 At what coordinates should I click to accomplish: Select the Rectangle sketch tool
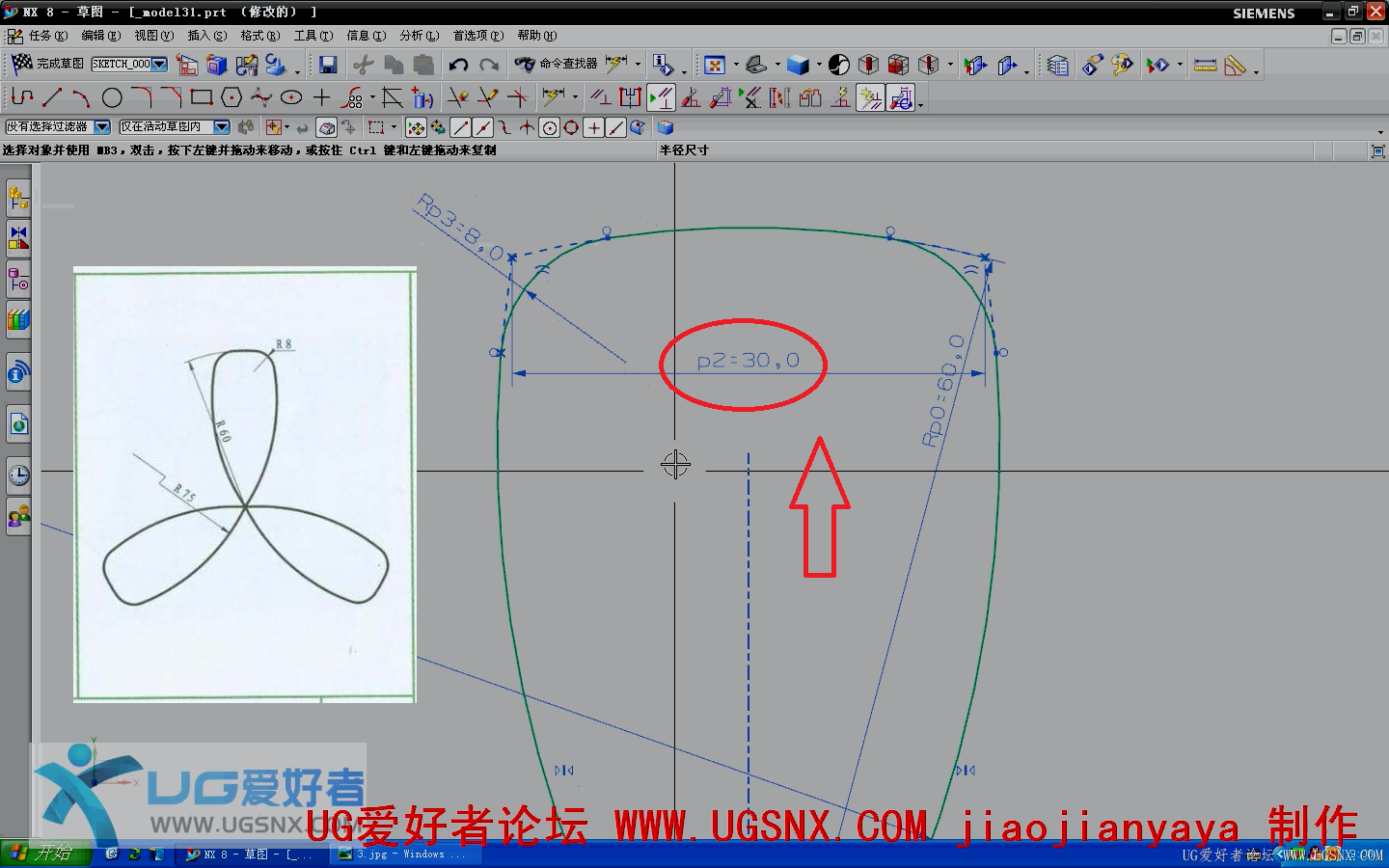202,97
